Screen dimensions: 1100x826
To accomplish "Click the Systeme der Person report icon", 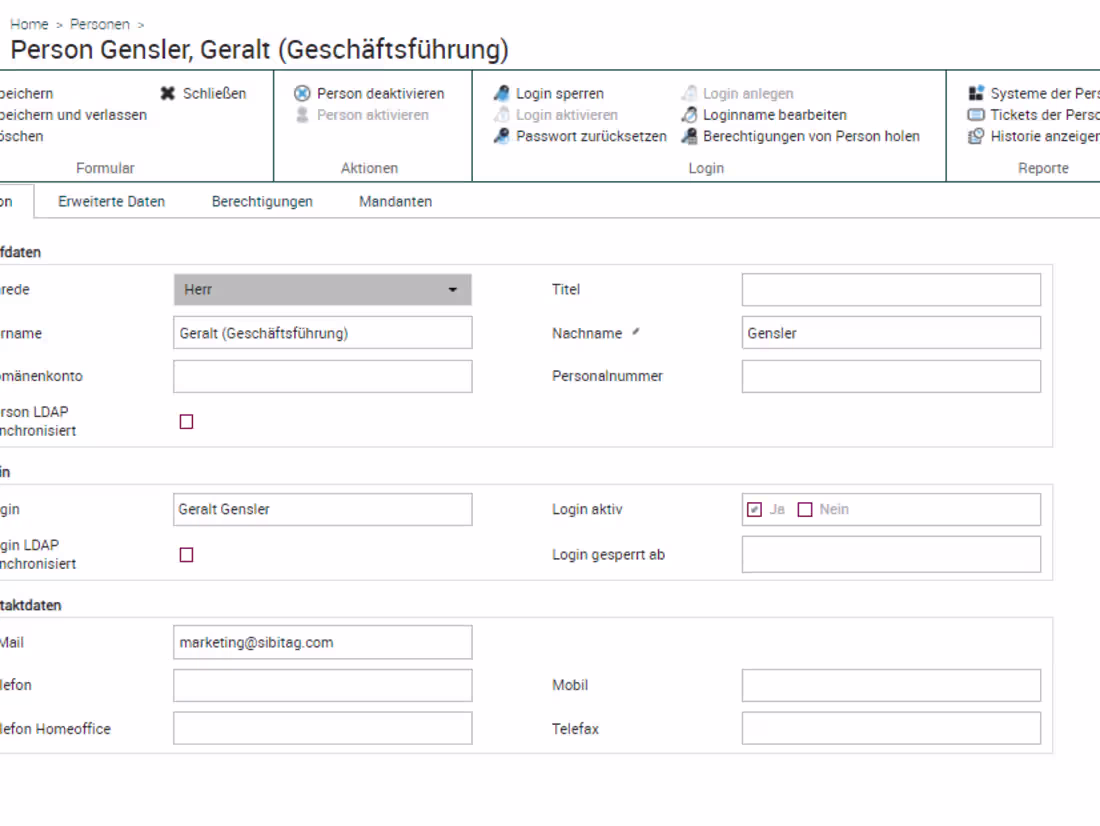I will tap(977, 94).
